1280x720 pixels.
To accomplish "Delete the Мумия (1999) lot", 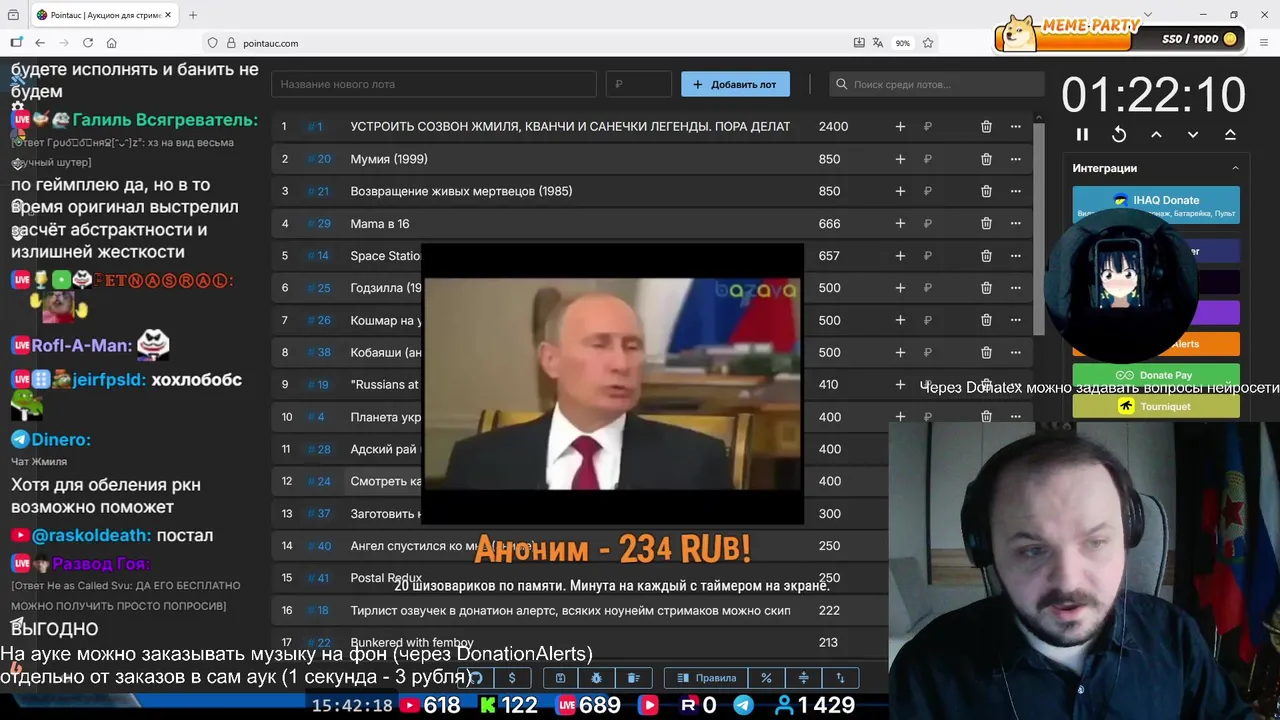I will click(986, 159).
